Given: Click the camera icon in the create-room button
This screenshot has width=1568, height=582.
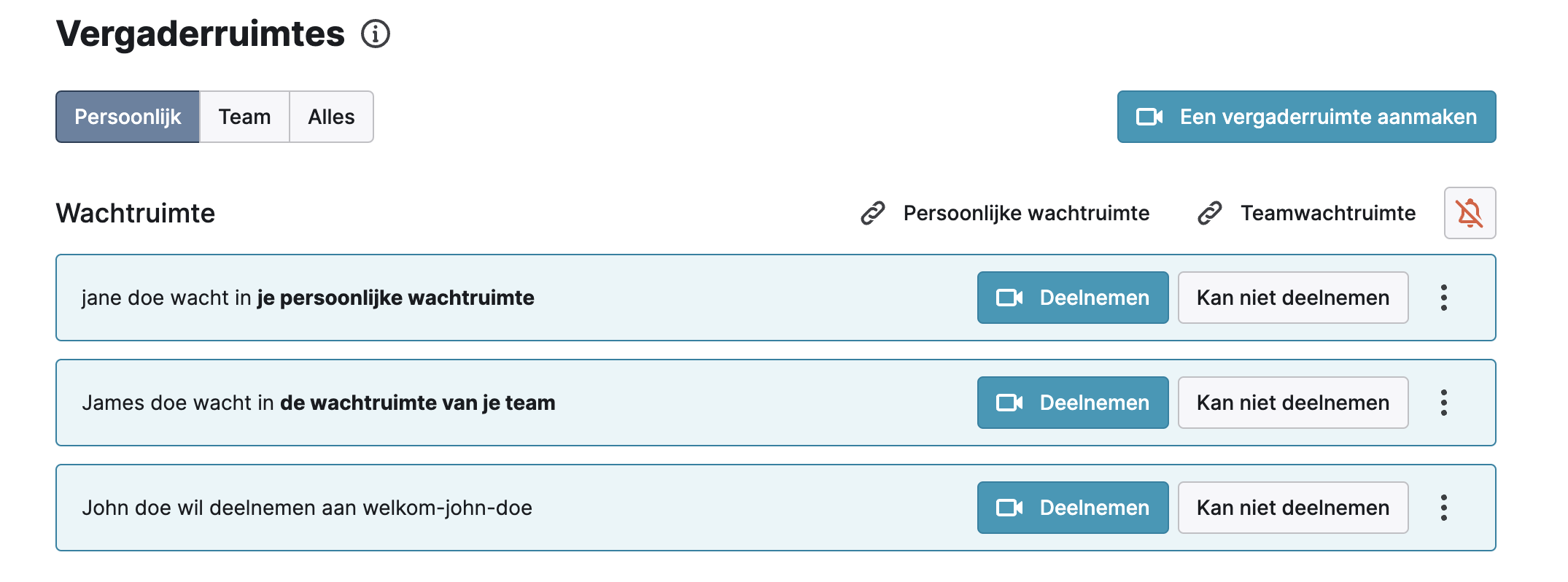Looking at the screenshot, I should coord(1149,117).
